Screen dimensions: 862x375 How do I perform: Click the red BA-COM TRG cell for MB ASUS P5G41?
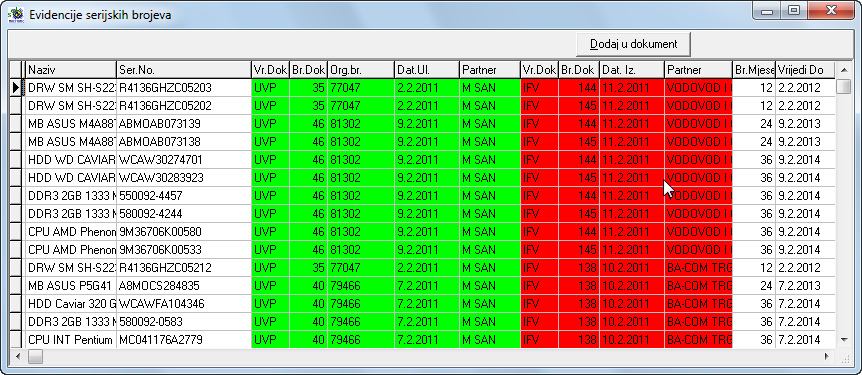pyautogui.click(x=699, y=286)
